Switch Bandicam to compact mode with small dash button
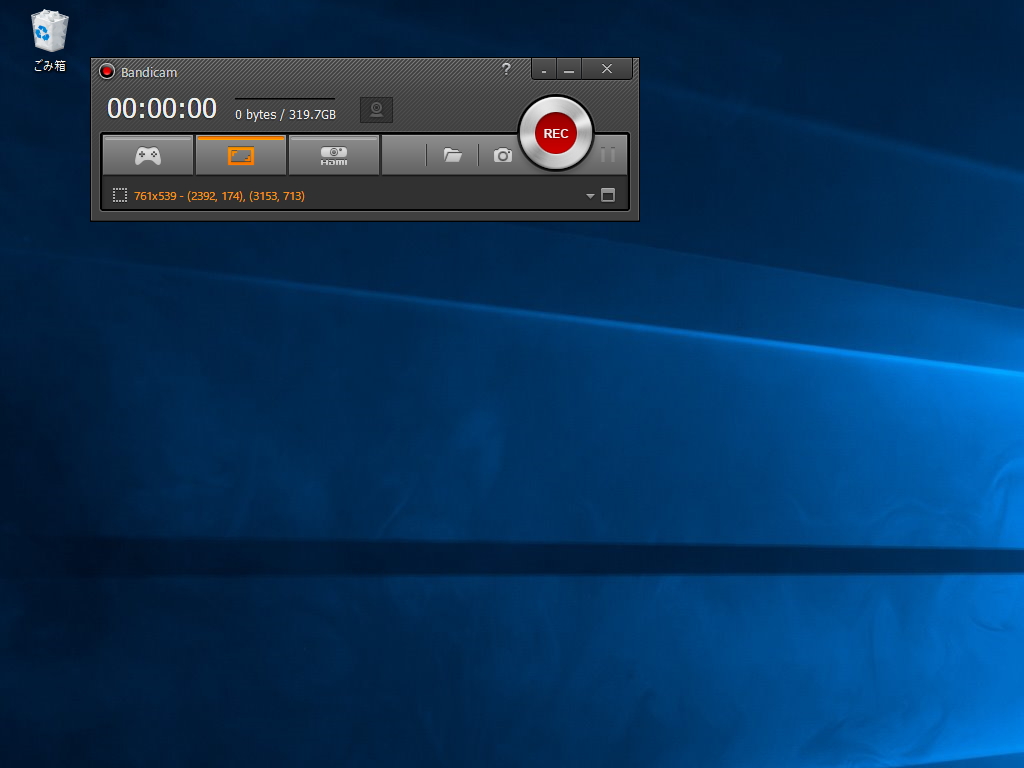Screen dimensions: 1024x768 544,69
